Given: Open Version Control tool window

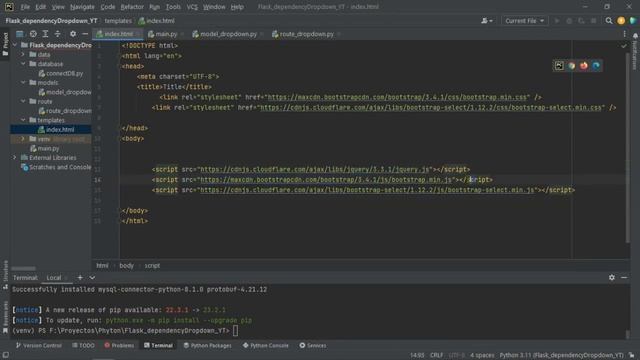Looking at the screenshot, I should [x=38, y=345].
